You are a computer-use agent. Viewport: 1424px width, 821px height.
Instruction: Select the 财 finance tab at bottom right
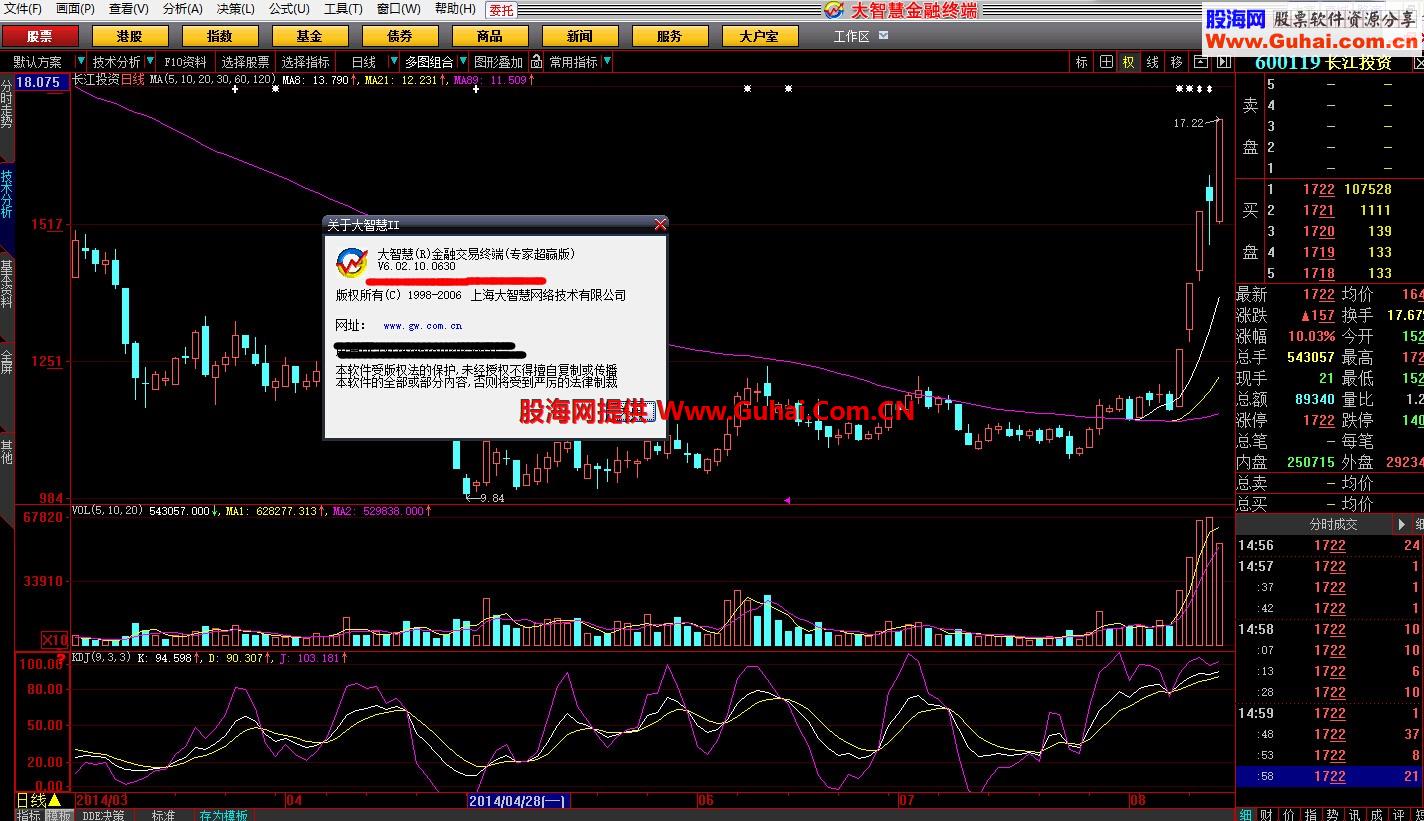(x=1267, y=815)
